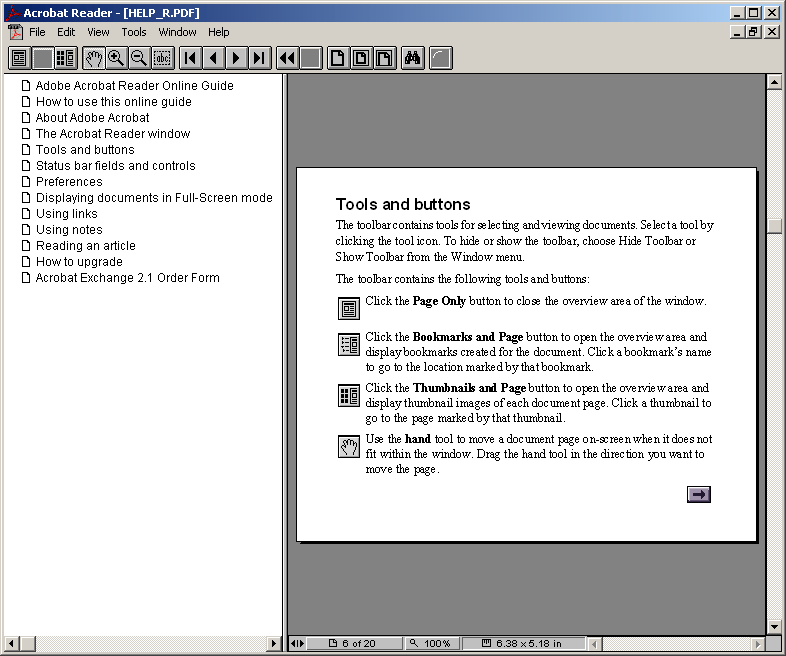Screen dimensions: 786x656
Task: Open the View menu
Action: (x=98, y=32)
